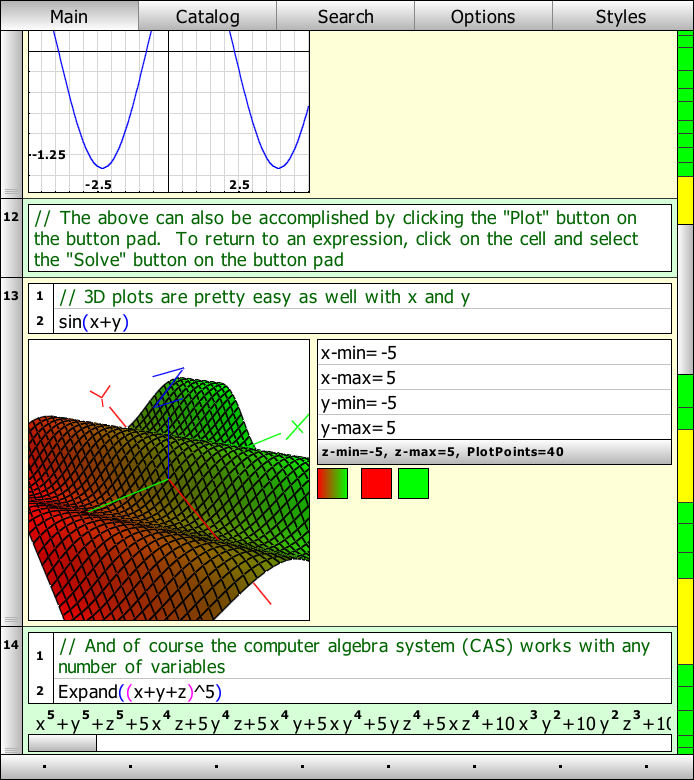Screen dimensions: 694x780
Task: Click the resize grip below the 3D plot cell
Action: (11, 620)
